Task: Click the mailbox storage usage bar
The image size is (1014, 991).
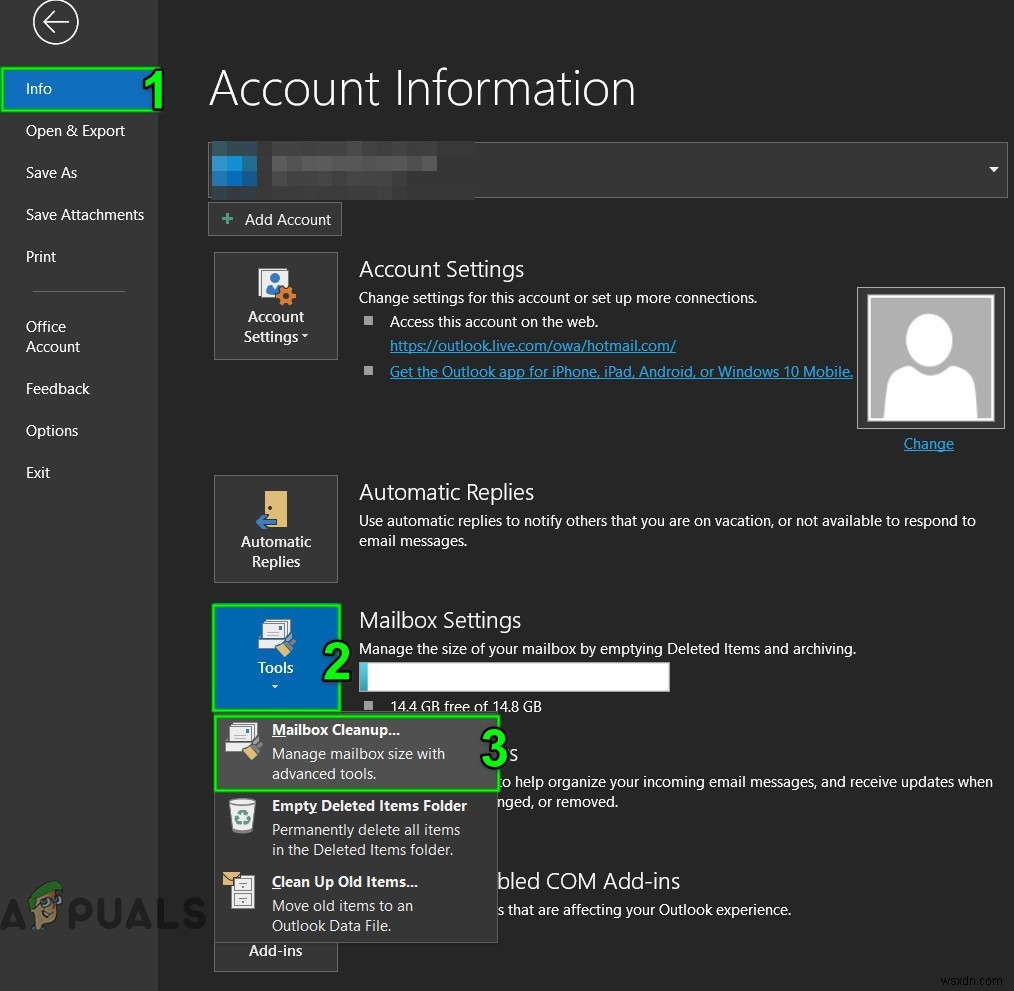Action: tap(513, 677)
